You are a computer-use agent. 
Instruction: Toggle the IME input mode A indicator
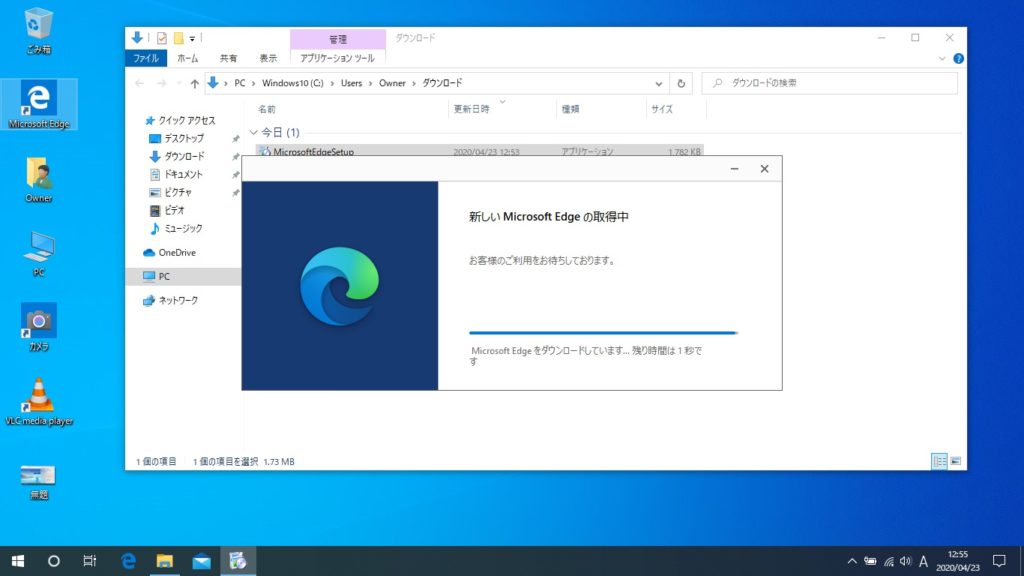coord(923,561)
